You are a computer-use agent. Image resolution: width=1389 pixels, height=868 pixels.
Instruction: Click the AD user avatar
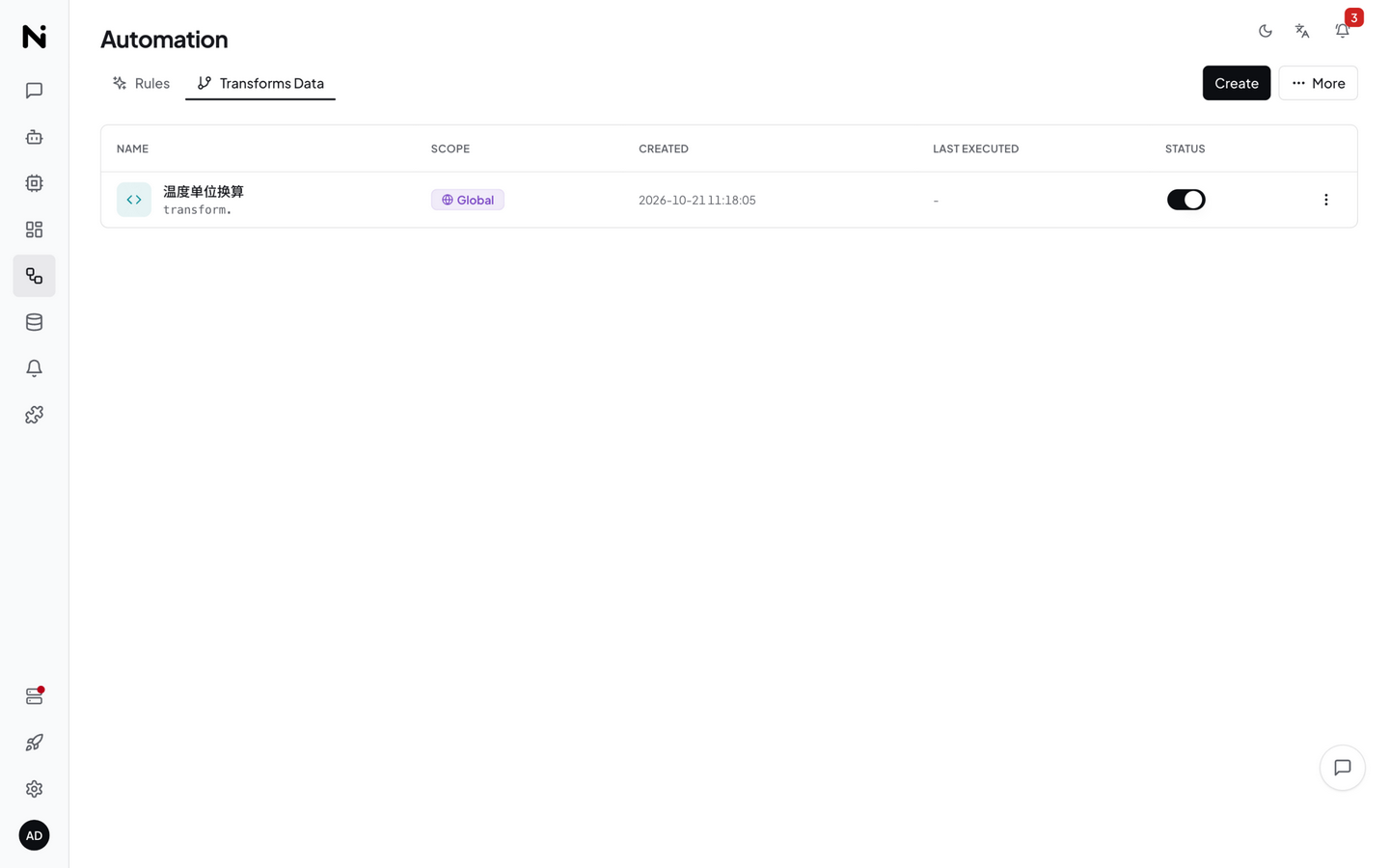pyautogui.click(x=34, y=835)
